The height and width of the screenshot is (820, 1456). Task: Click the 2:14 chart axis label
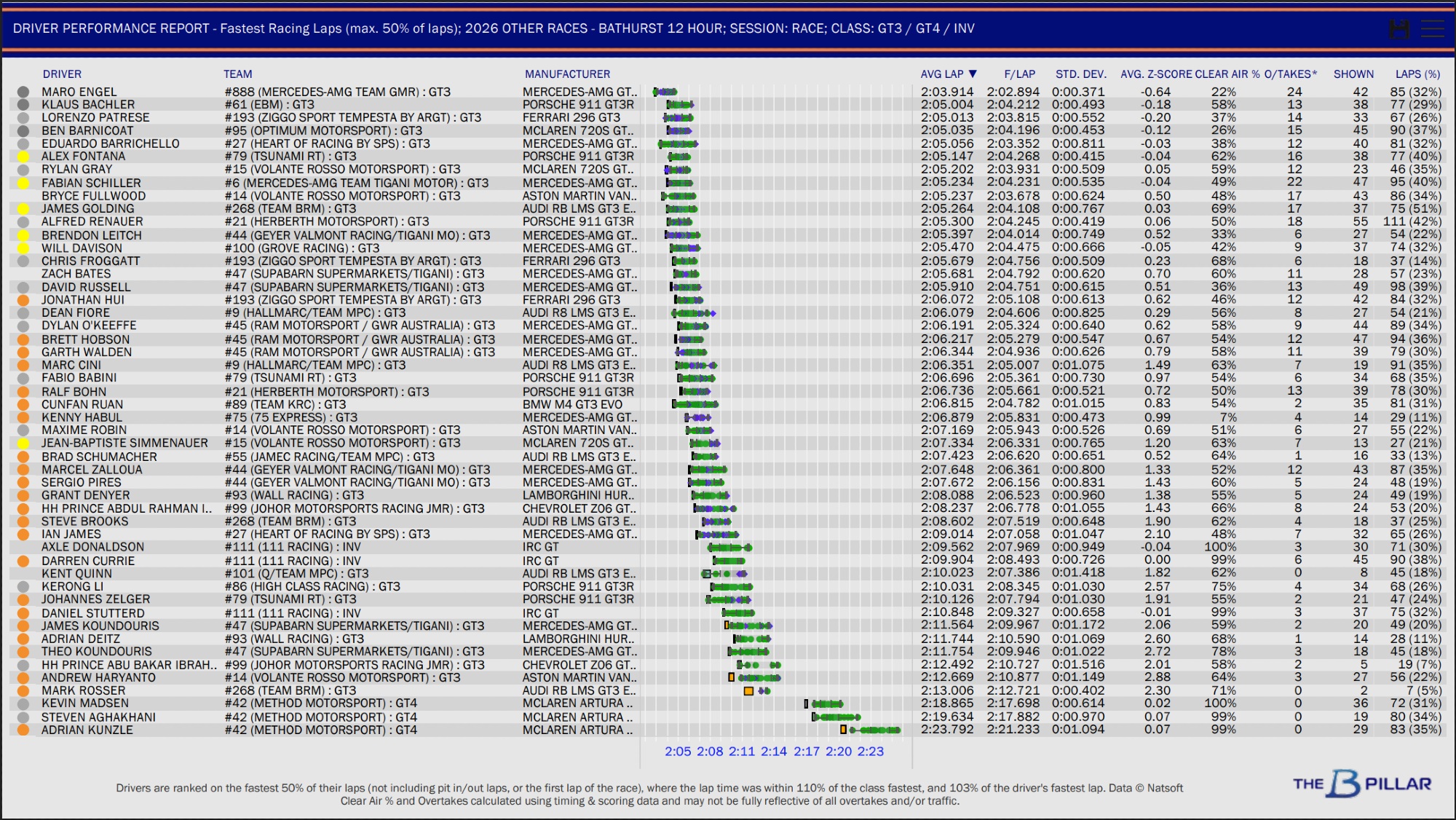click(x=774, y=752)
